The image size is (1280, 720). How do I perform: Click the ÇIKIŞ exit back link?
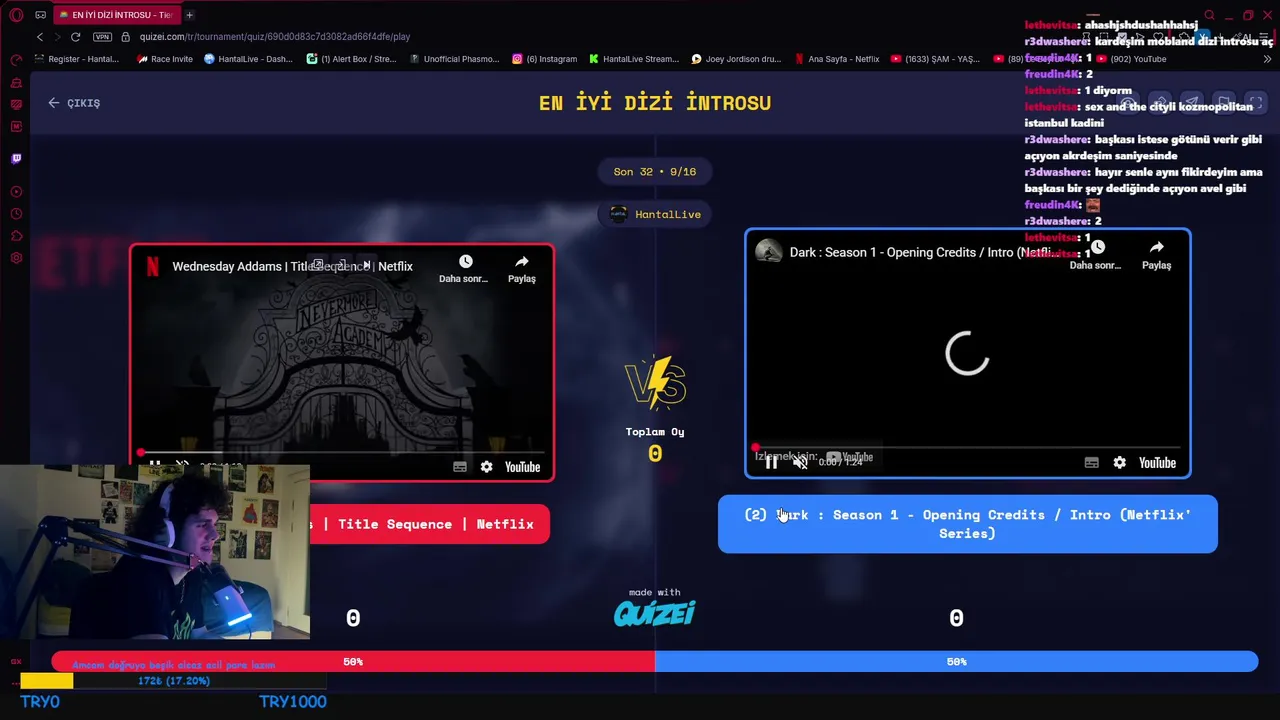click(74, 103)
